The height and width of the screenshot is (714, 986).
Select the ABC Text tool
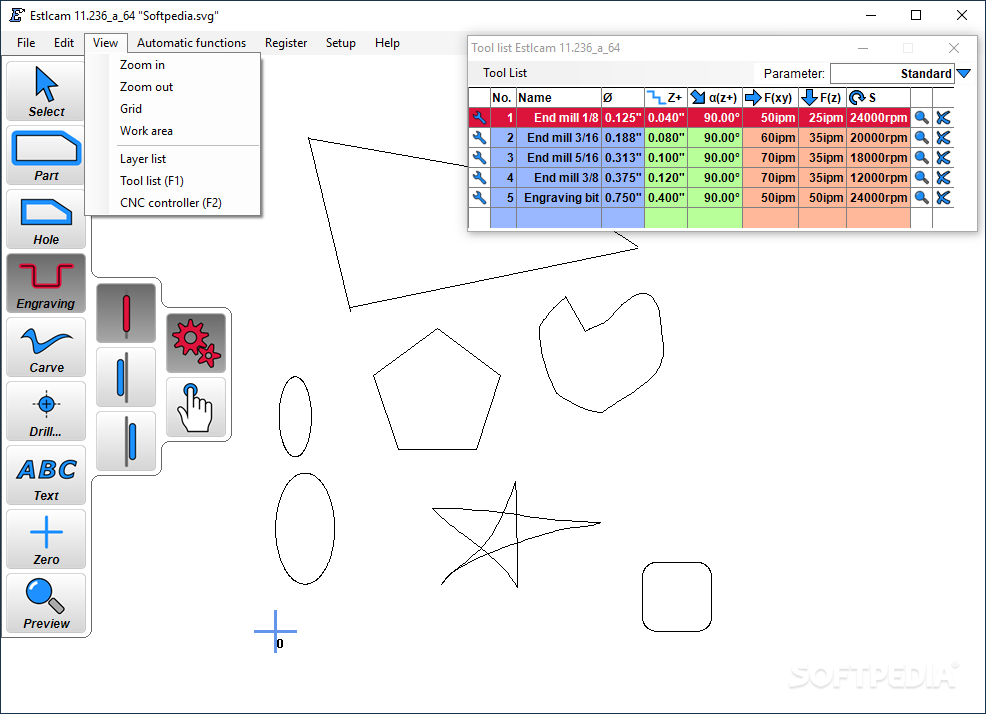point(46,476)
